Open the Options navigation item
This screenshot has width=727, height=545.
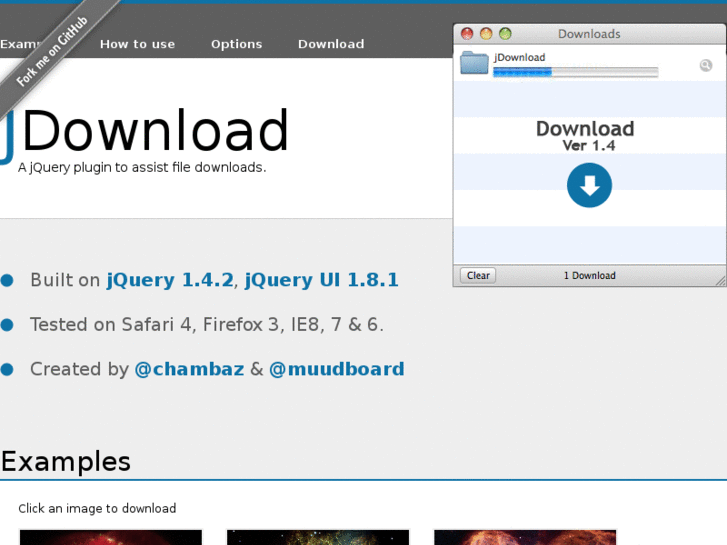[236, 44]
